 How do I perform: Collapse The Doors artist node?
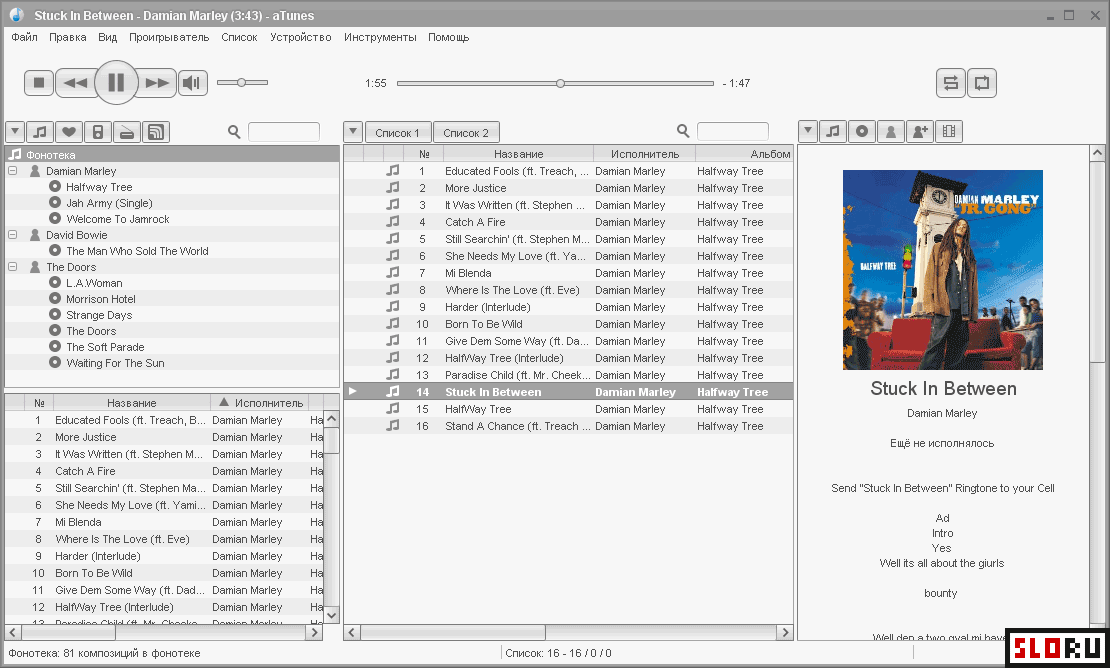pos(13,266)
